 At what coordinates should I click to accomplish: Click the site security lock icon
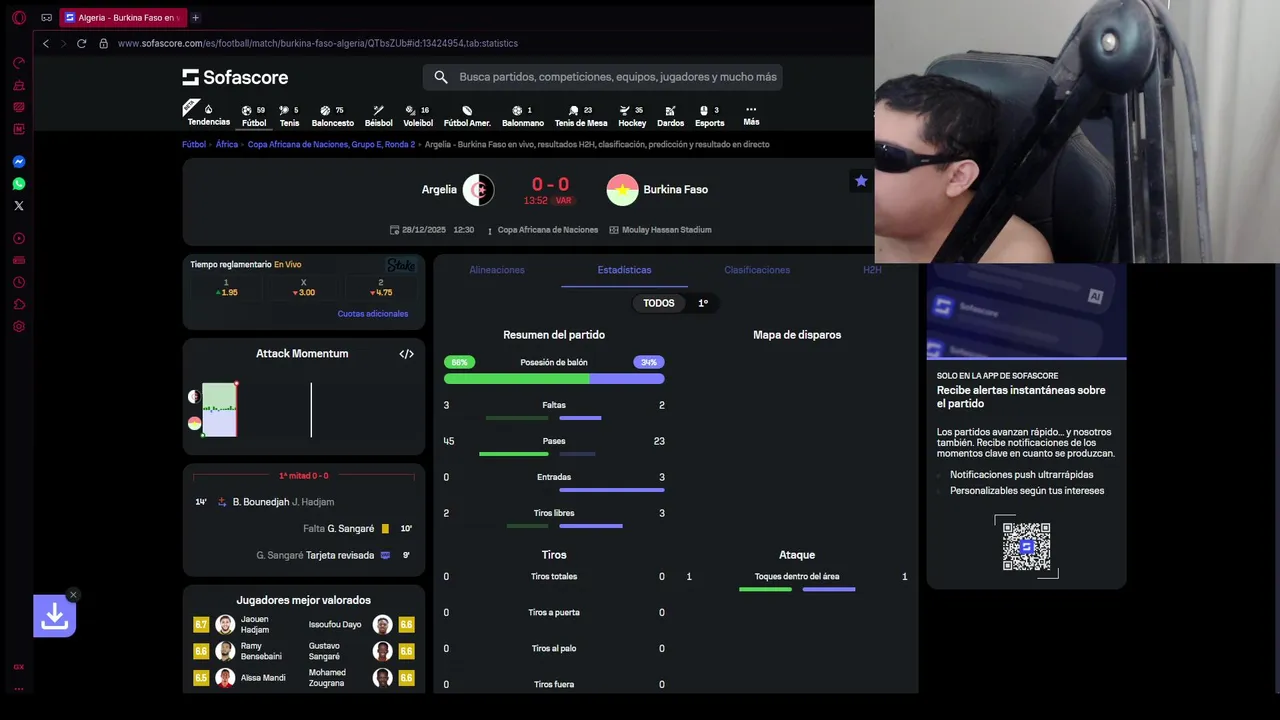point(103,43)
